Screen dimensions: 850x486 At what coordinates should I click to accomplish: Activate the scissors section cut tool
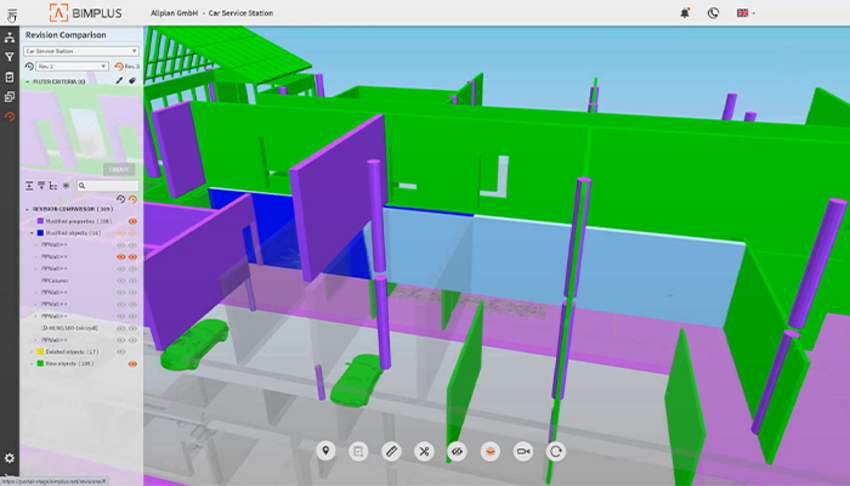coord(424,452)
